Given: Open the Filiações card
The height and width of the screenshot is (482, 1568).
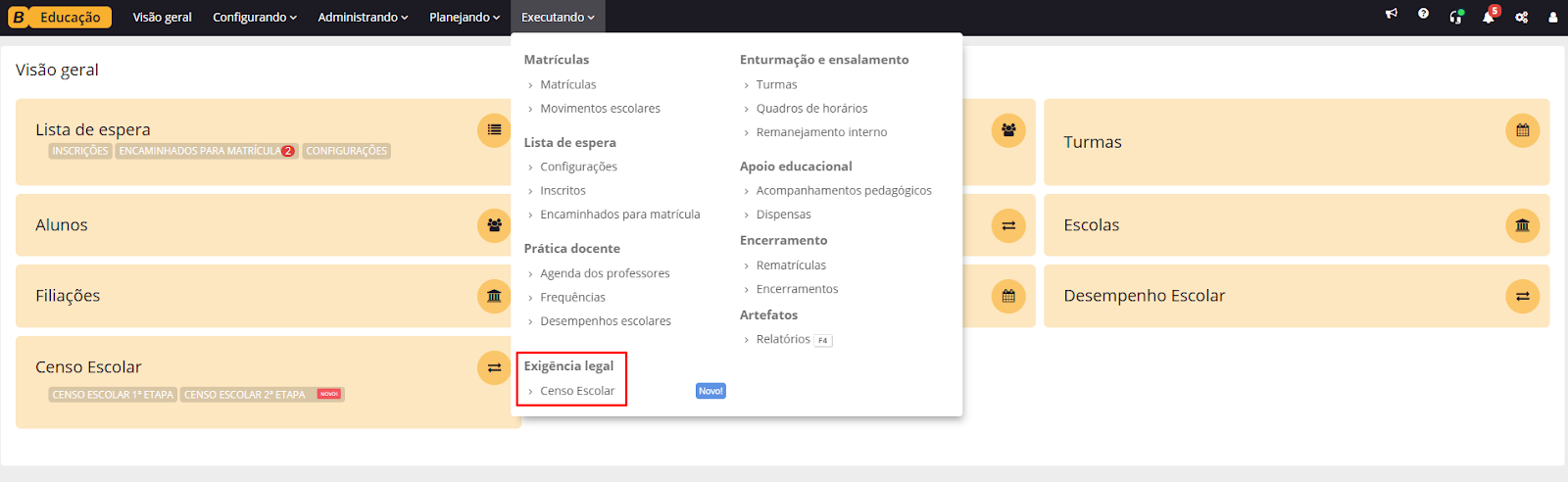Looking at the screenshot, I should (x=267, y=296).
